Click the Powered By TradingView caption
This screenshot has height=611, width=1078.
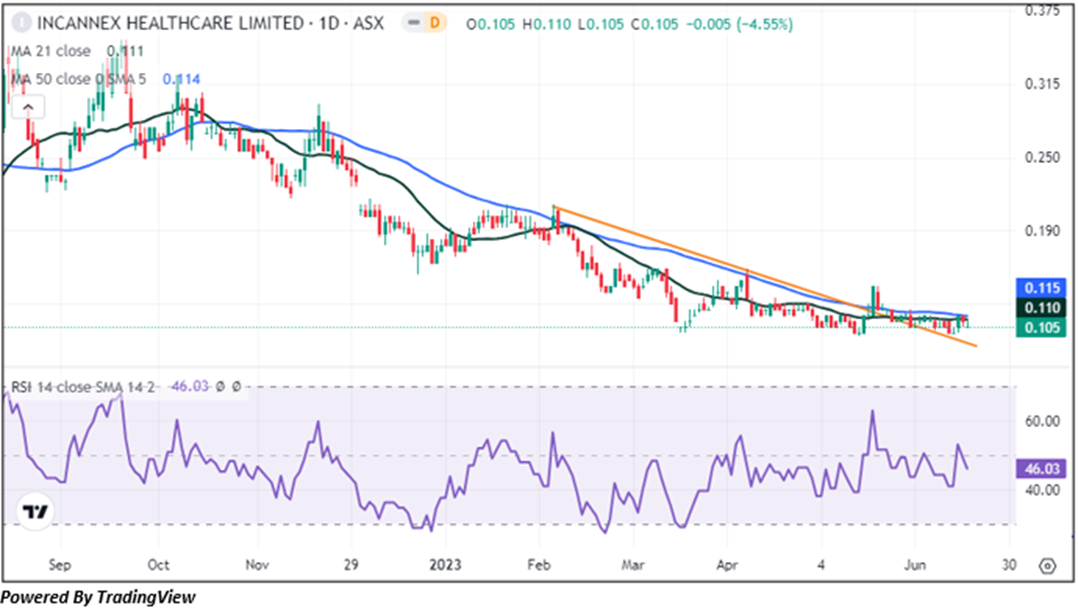tap(98, 597)
